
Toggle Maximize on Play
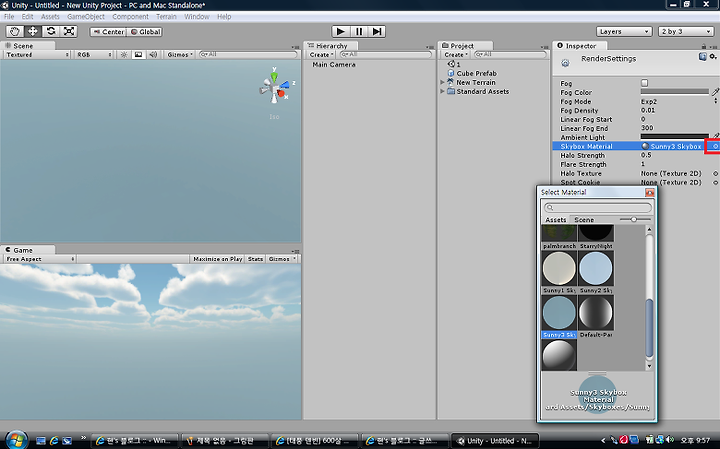[x=217, y=259]
